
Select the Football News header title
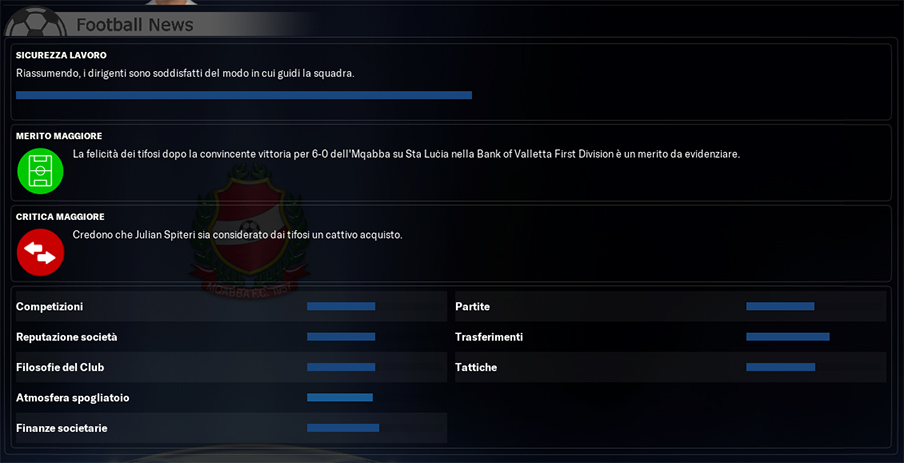point(135,25)
